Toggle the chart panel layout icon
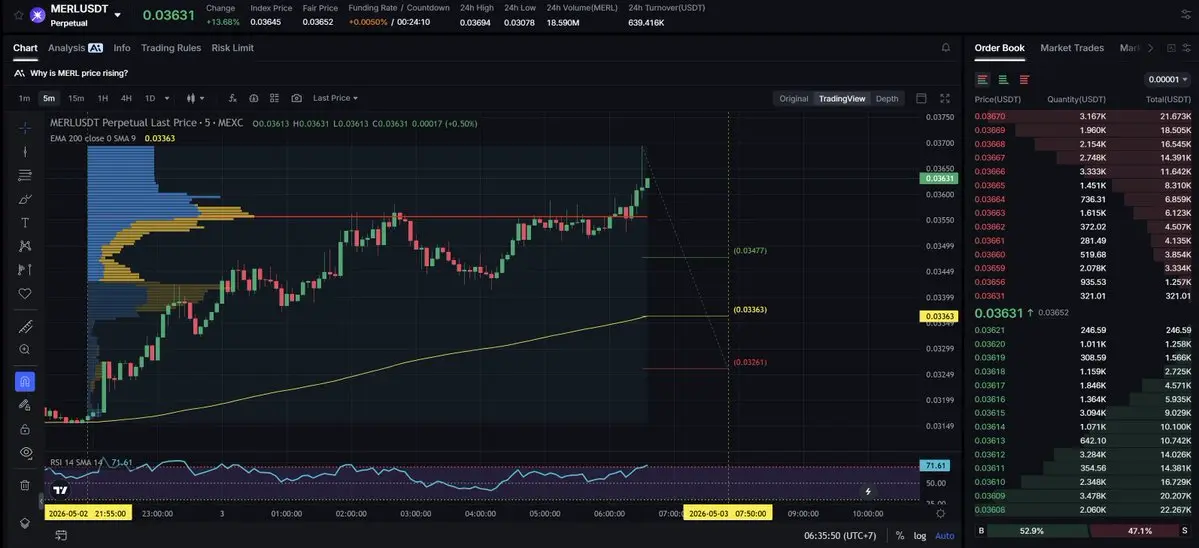 click(x=921, y=99)
